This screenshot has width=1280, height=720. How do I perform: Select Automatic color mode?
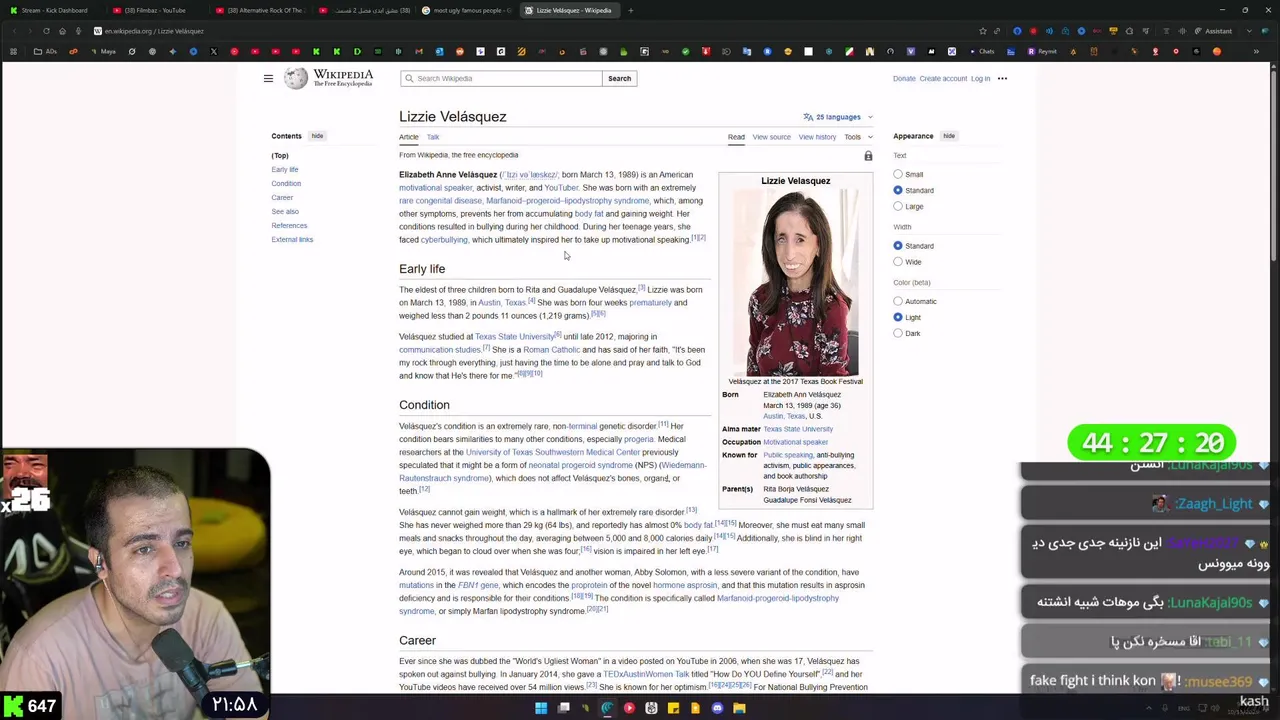(x=898, y=301)
